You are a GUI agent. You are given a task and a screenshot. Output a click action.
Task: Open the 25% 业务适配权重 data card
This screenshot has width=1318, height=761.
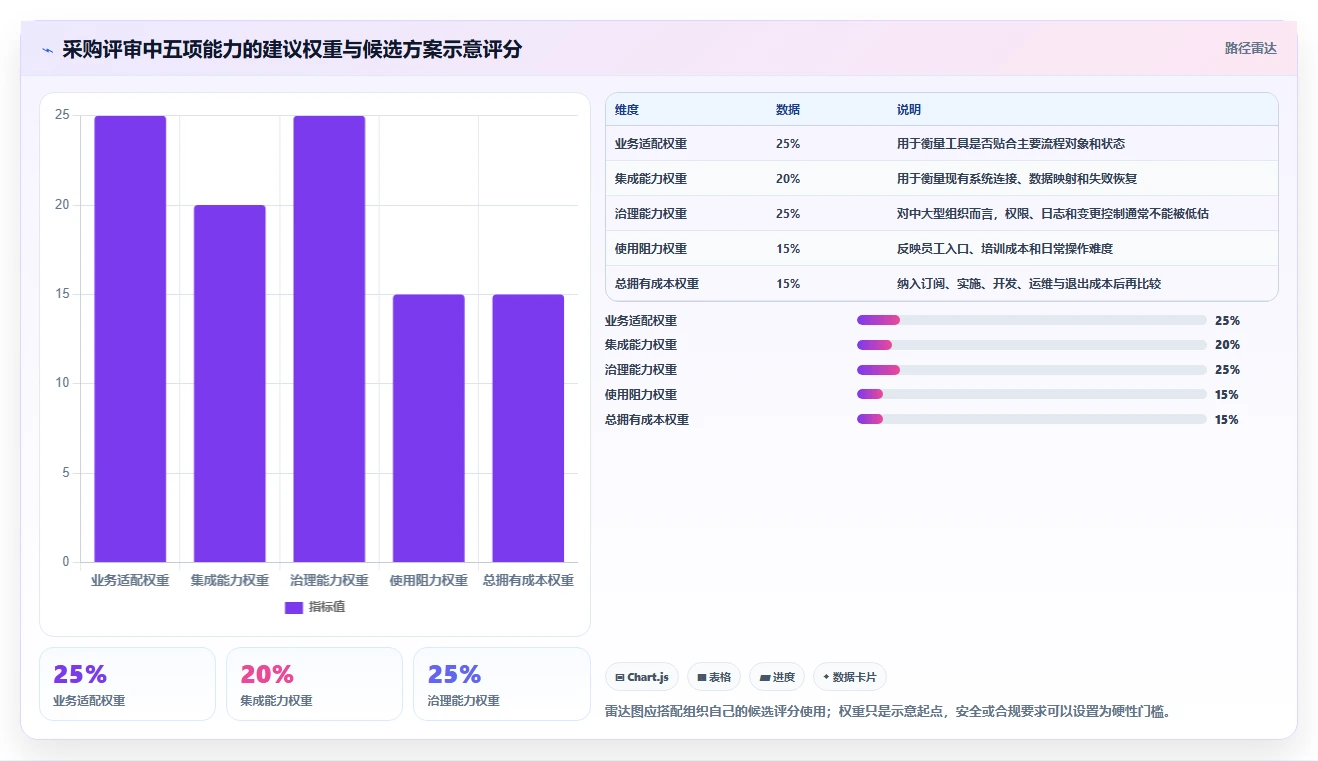tap(127, 684)
